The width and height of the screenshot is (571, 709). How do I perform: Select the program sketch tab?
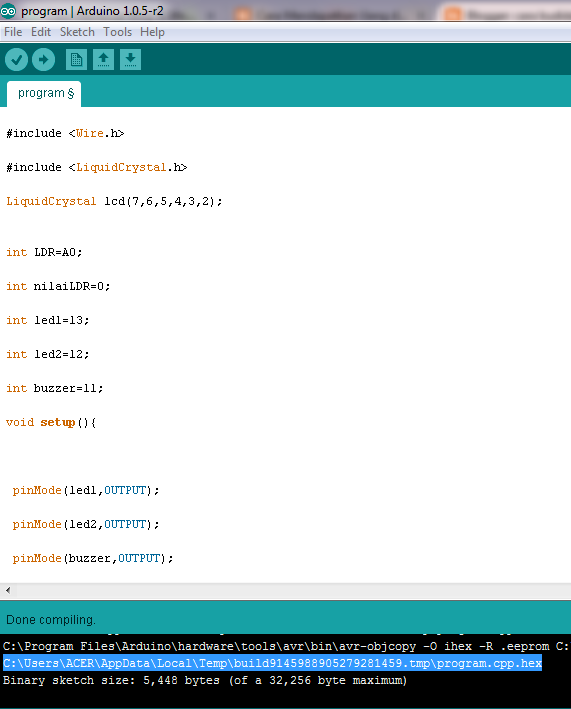pyautogui.click(x=44, y=94)
